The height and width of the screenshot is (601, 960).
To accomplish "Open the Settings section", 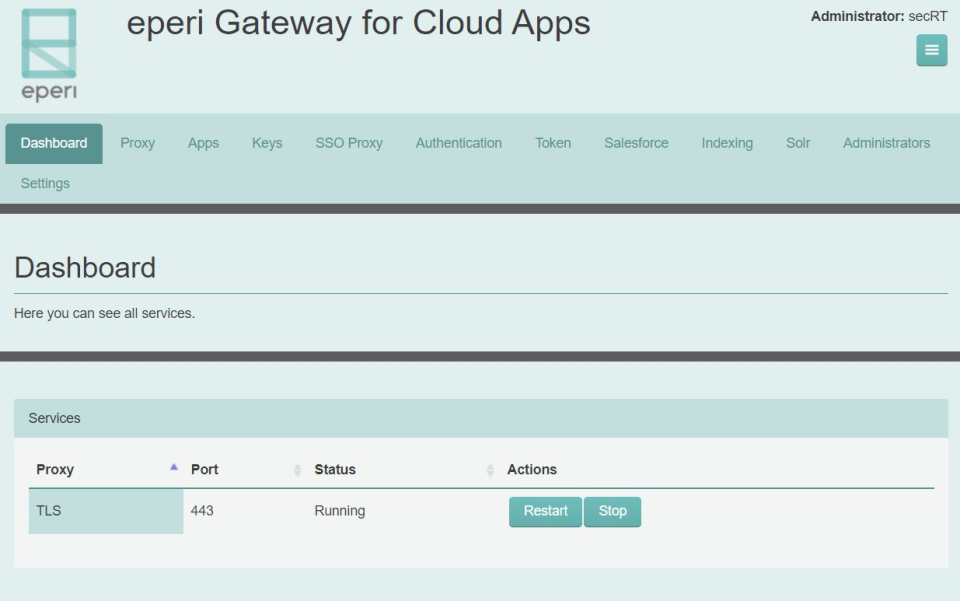I will (44, 183).
